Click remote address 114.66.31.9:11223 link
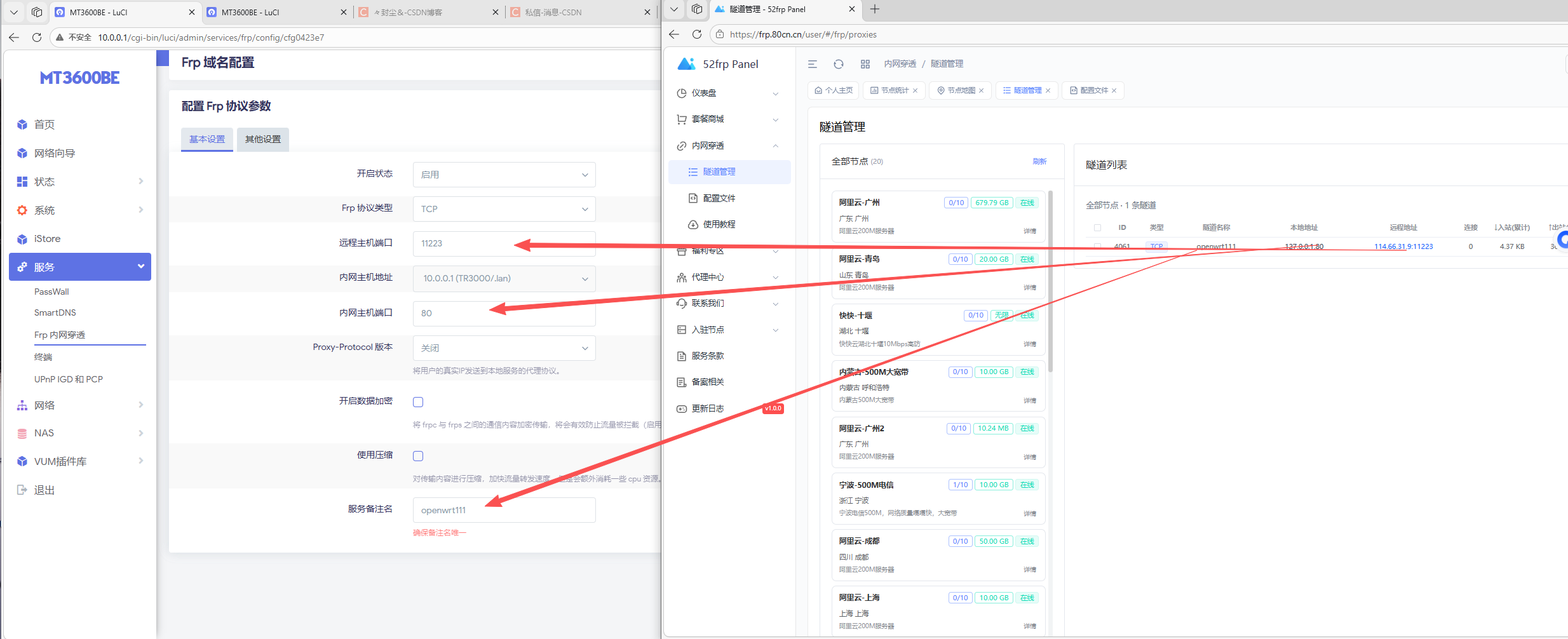 click(x=1403, y=246)
